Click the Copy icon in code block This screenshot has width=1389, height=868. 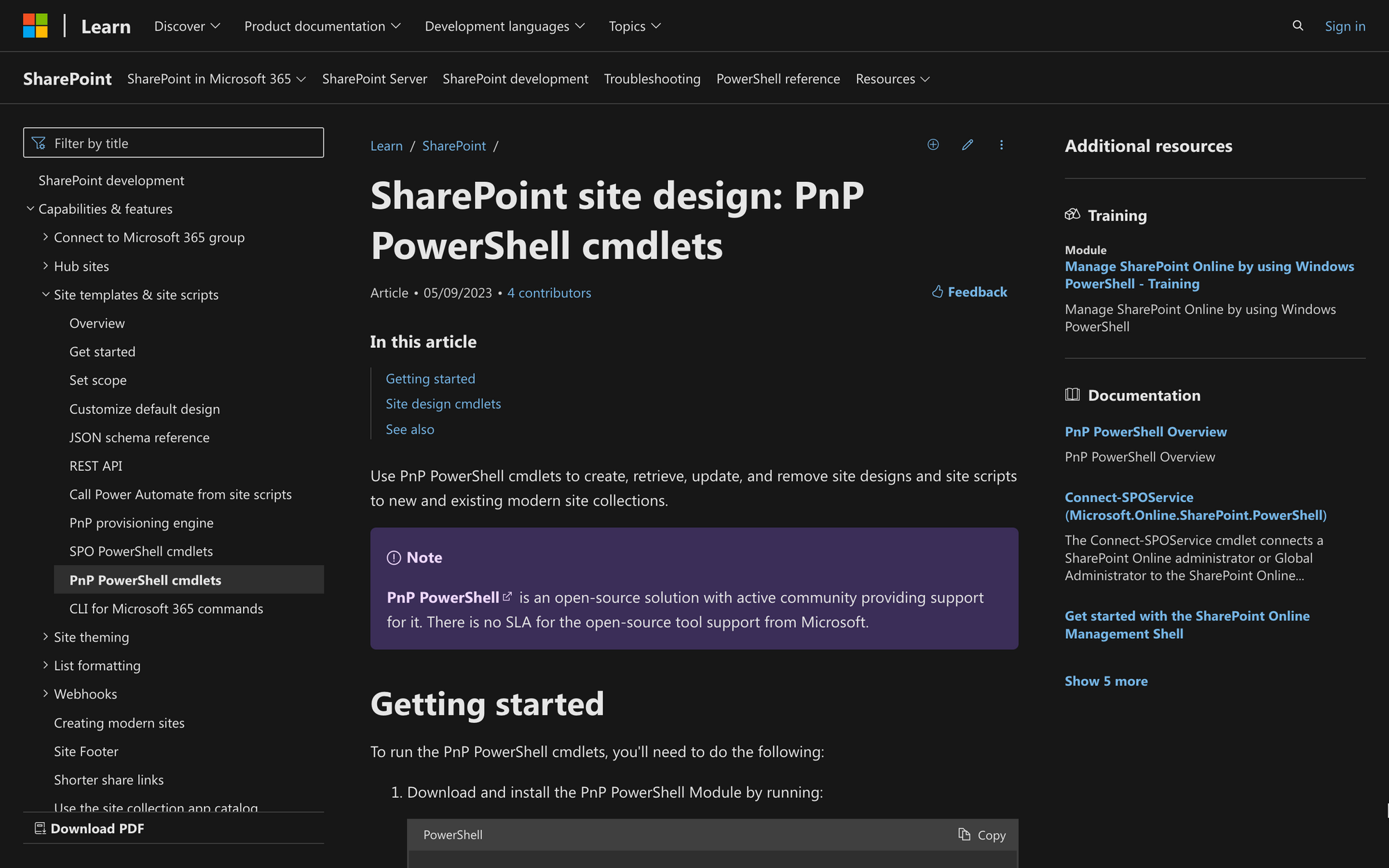[964, 834]
